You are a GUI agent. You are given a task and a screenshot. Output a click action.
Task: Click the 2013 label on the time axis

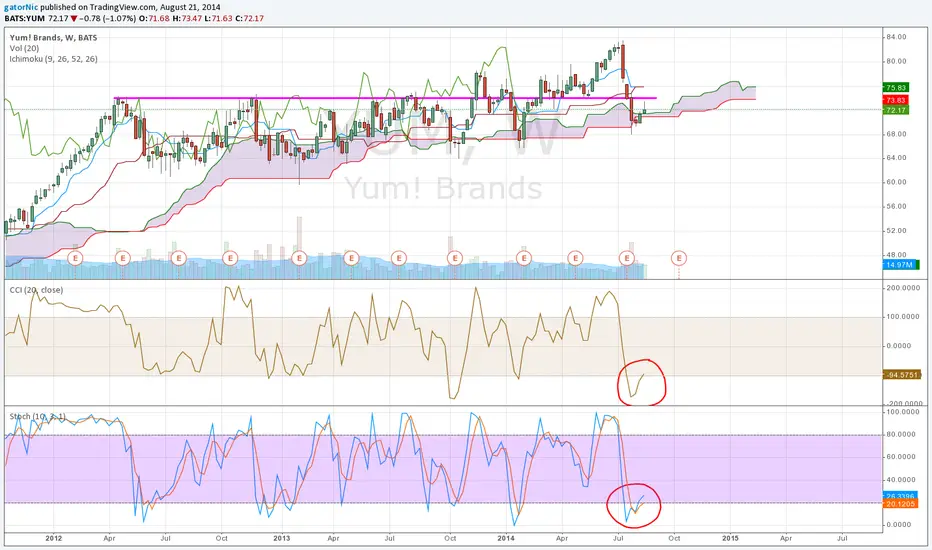[x=282, y=538]
